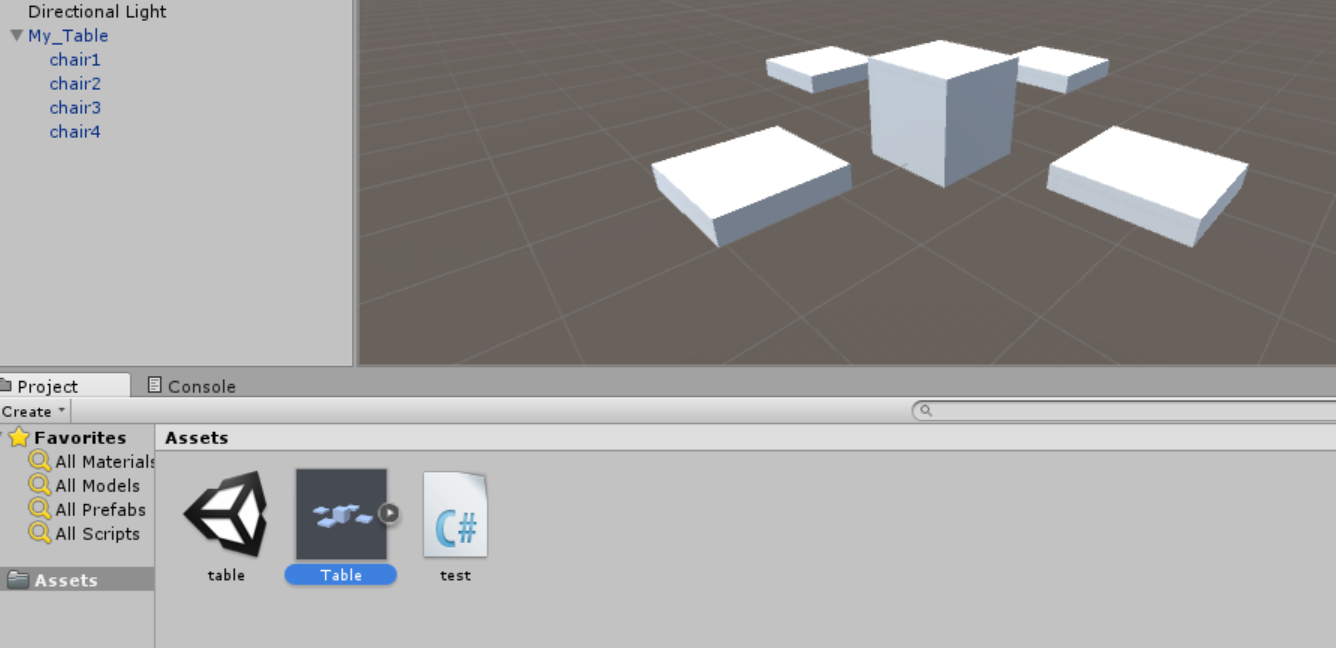This screenshot has width=1336, height=648.
Task: Select the Unity scene asset icon named table
Action: 226,514
